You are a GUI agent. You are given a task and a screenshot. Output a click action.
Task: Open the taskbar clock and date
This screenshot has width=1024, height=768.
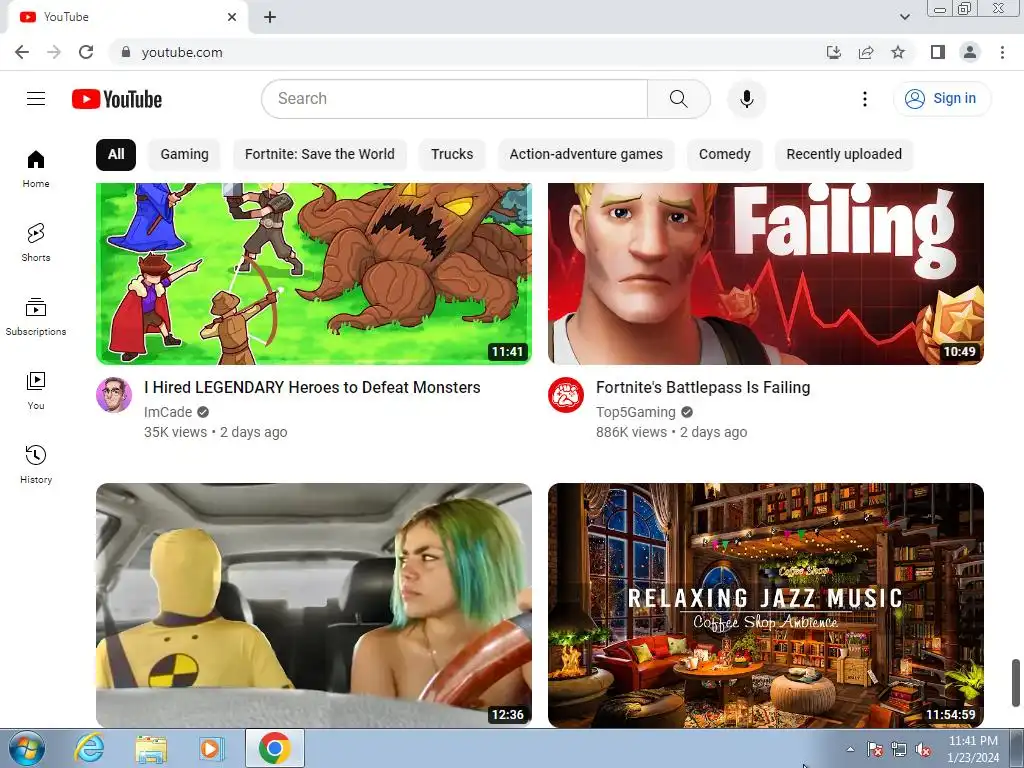click(x=973, y=749)
